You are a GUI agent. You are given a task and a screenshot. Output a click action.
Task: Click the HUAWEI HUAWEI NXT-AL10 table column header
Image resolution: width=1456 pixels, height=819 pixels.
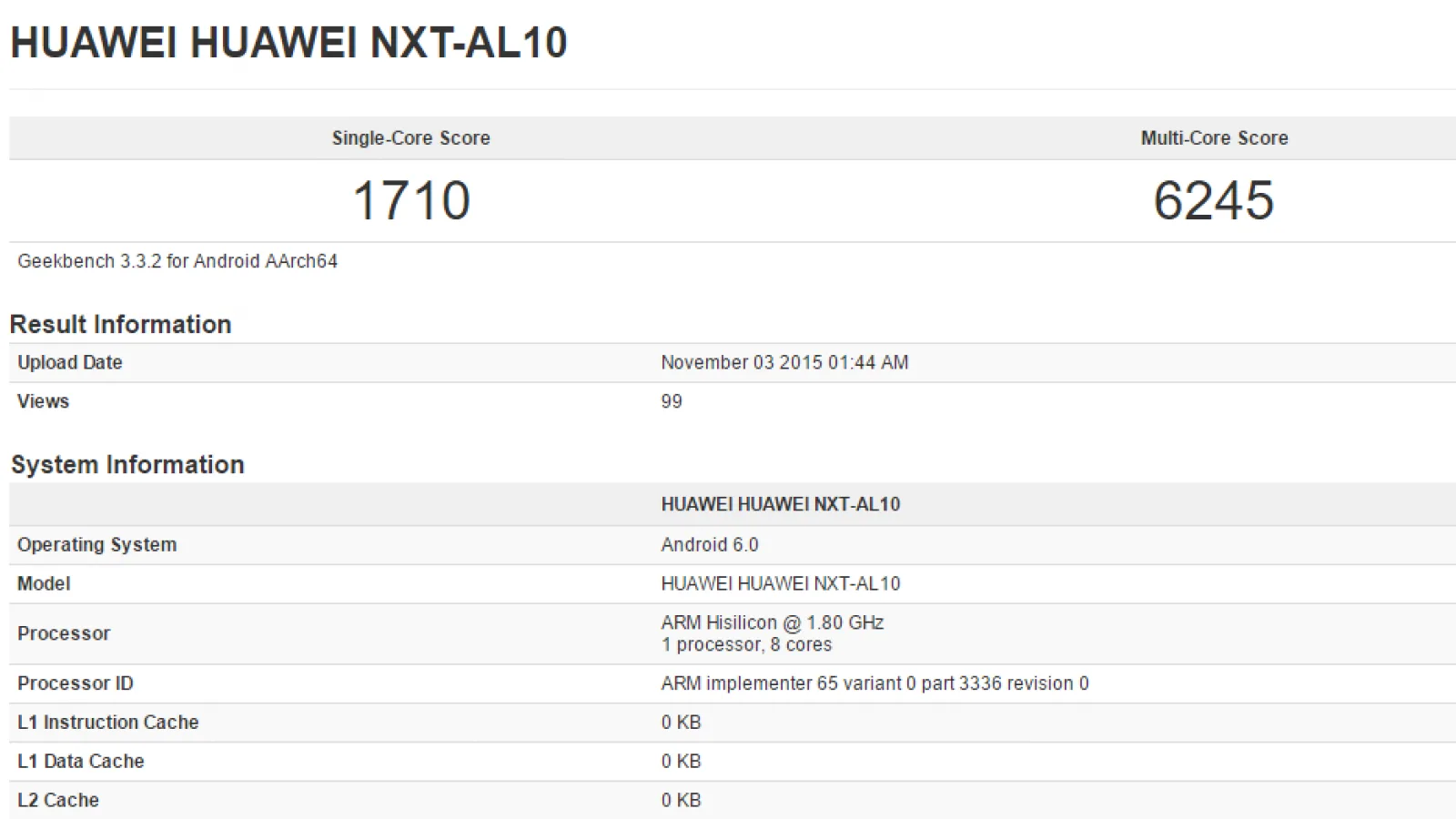click(781, 504)
